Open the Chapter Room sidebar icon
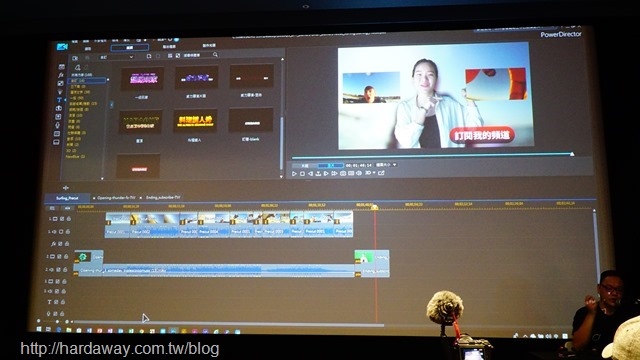640x360 pixels. tap(57, 133)
